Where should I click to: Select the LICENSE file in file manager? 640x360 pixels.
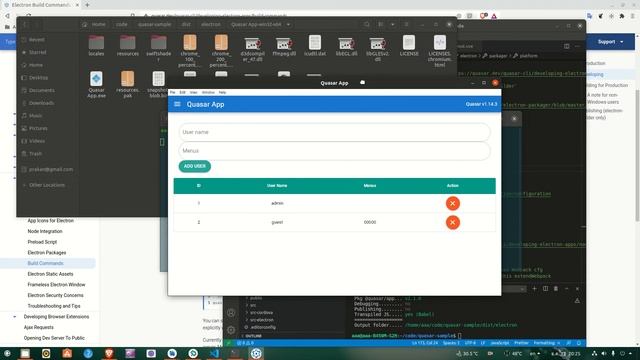tap(409, 46)
